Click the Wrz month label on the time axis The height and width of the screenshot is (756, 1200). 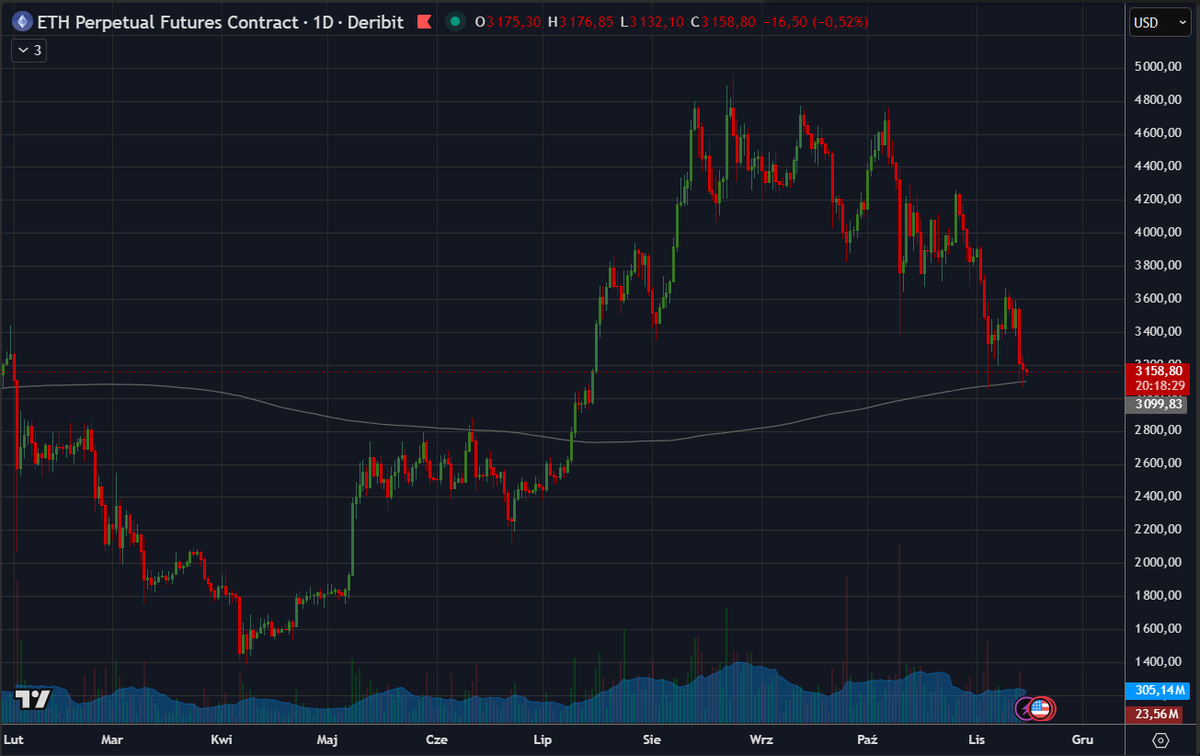point(761,740)
